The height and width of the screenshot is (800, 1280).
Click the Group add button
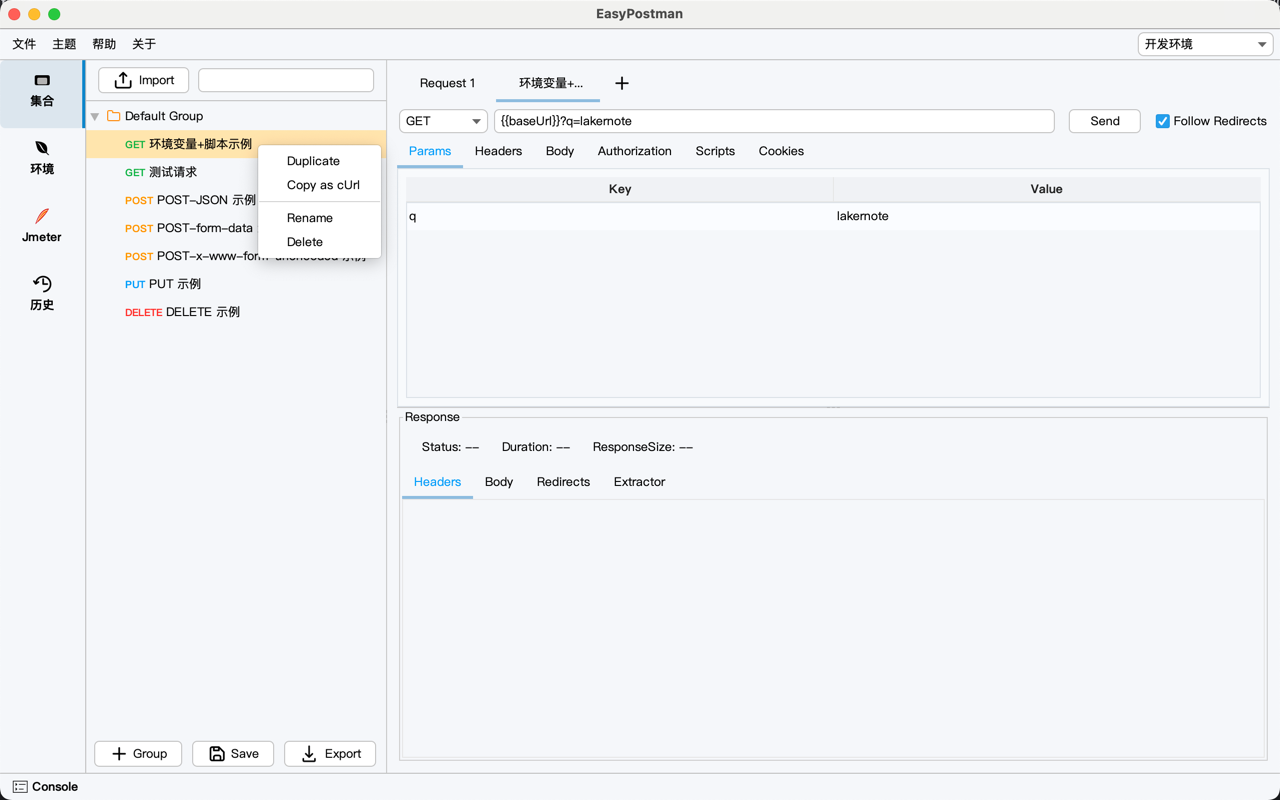138,754
